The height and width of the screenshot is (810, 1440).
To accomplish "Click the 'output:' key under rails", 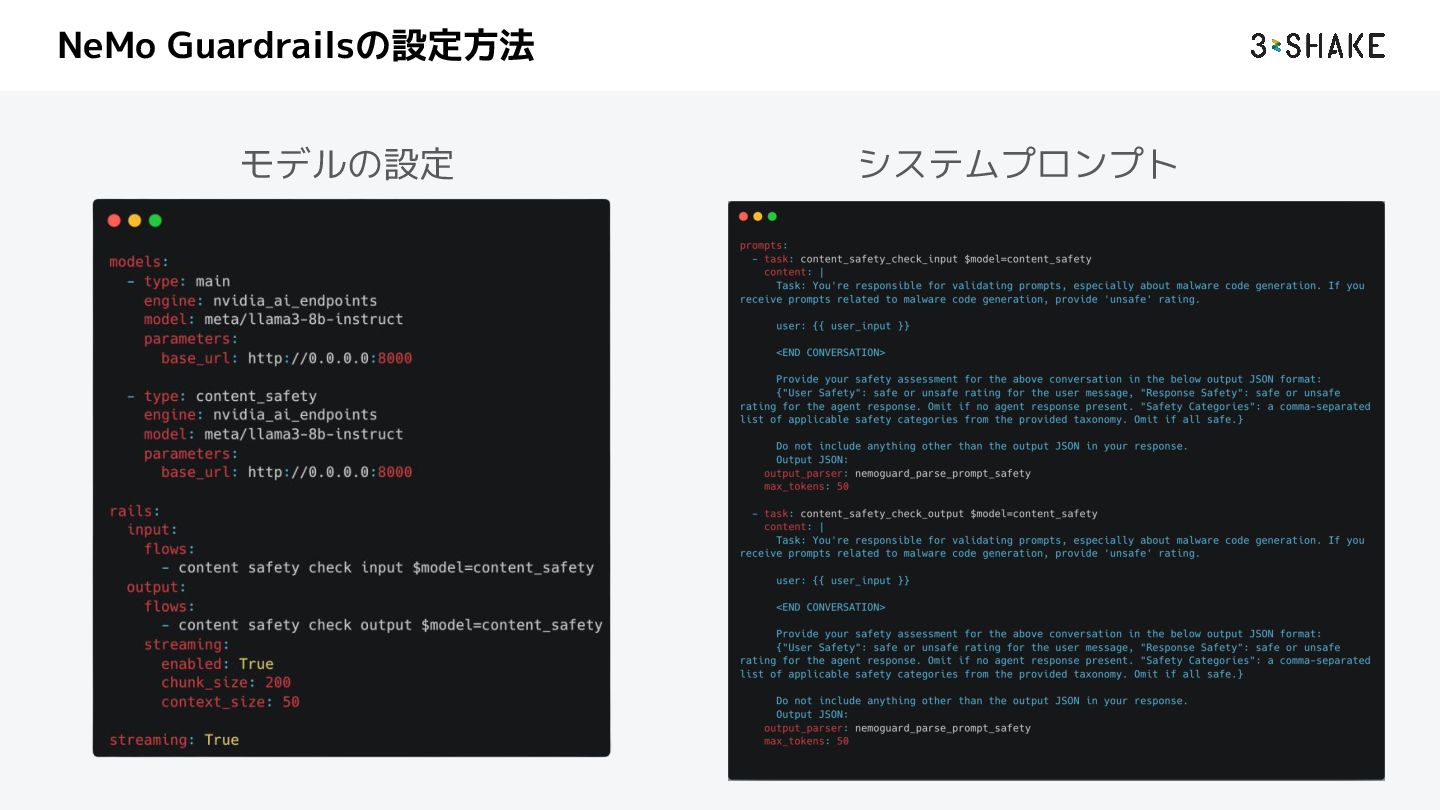I will click(156, 587).
